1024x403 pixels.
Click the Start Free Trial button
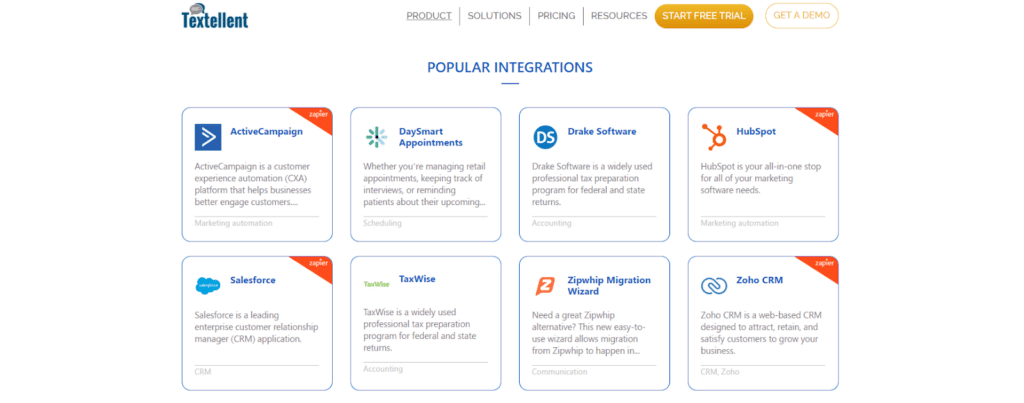[x=703, y=16]
